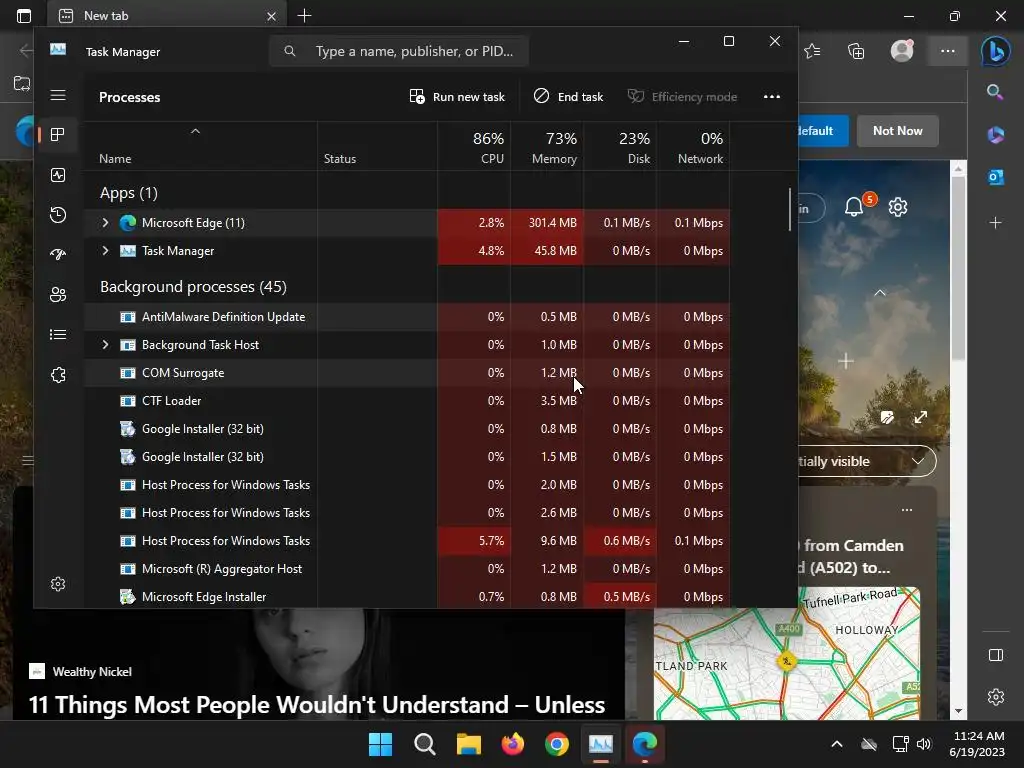Select COM Surrogate process row
This screenshot has height=768, width=1024.
407,373
